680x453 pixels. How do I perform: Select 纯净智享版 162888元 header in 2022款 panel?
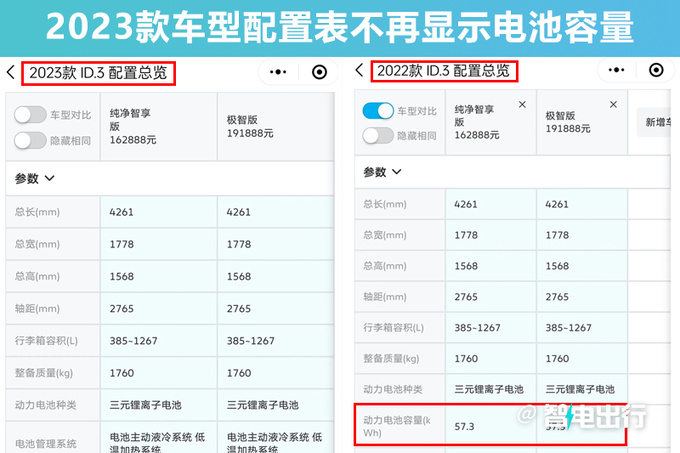[491, 122]
